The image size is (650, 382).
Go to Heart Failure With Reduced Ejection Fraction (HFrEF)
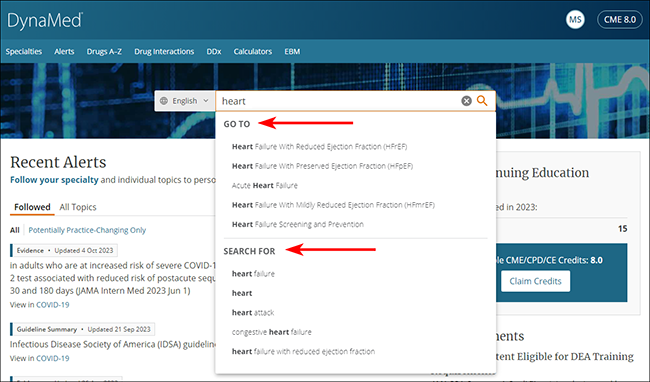tap(319, 147)
